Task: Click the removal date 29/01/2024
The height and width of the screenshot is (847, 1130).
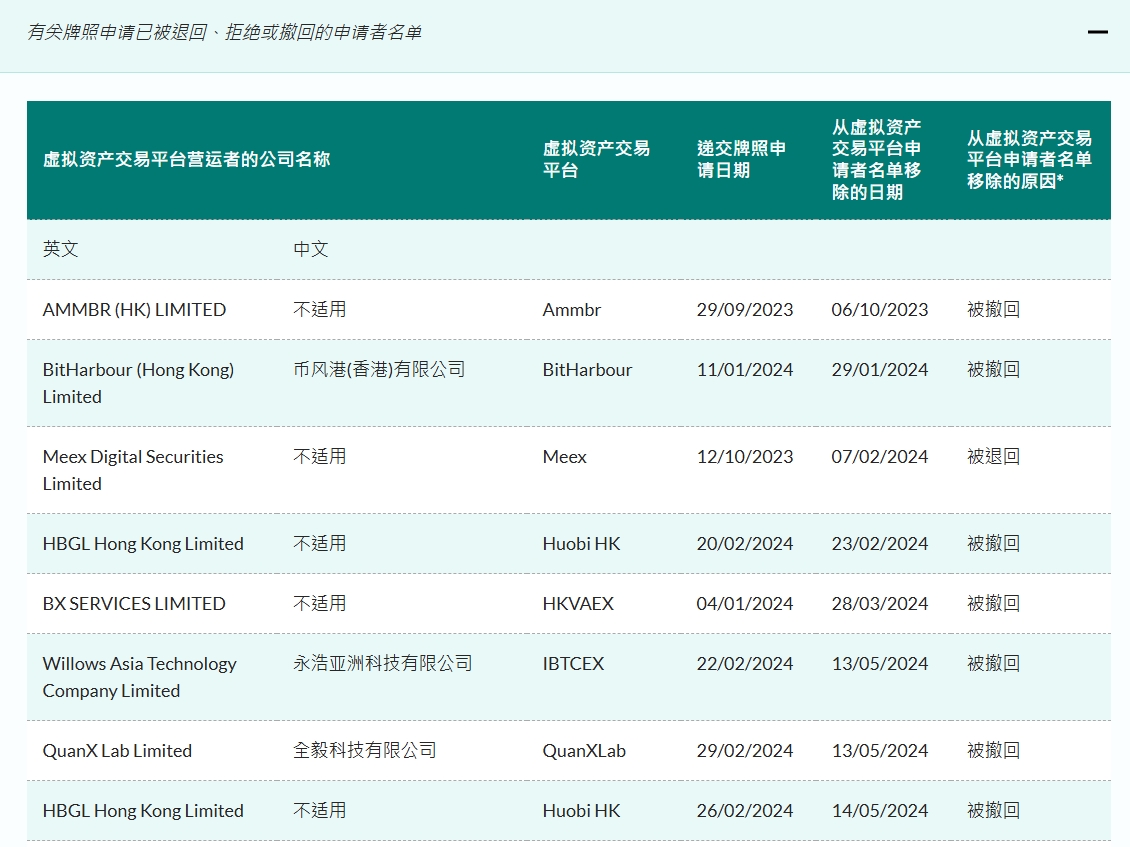Action: coord(879,369)
